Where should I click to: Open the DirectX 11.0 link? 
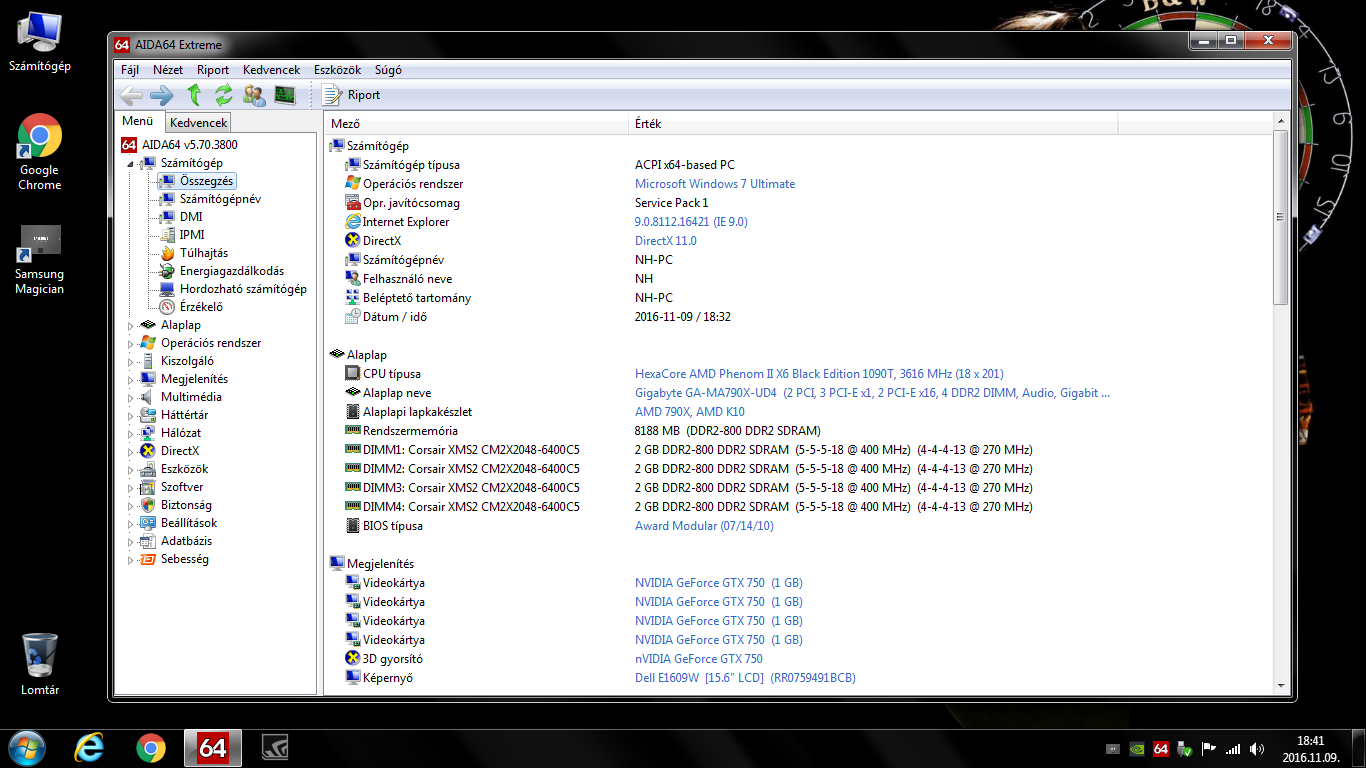666,241
